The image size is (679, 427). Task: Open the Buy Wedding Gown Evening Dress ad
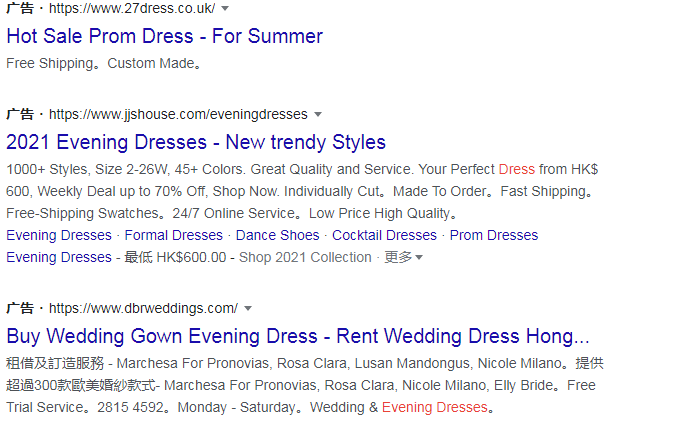[x=297, y=335]
